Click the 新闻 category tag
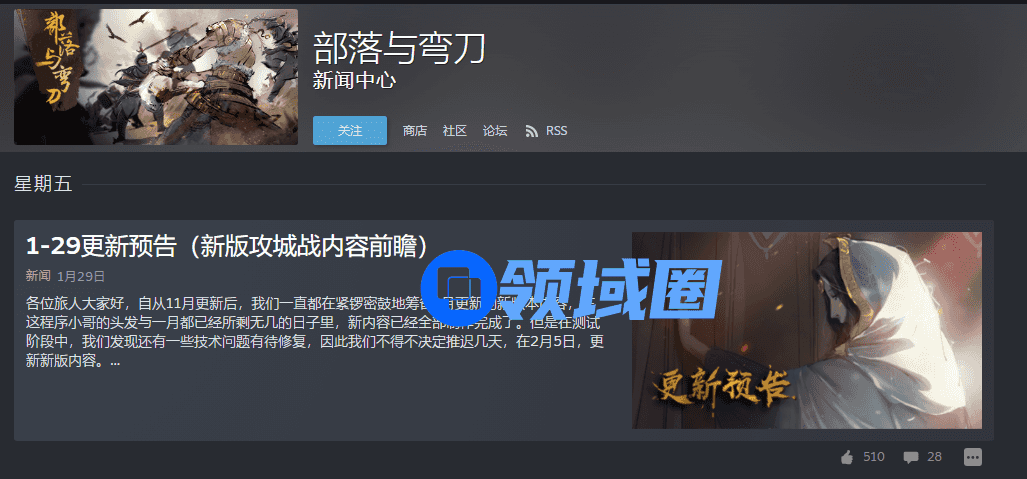 click(38, 276)
